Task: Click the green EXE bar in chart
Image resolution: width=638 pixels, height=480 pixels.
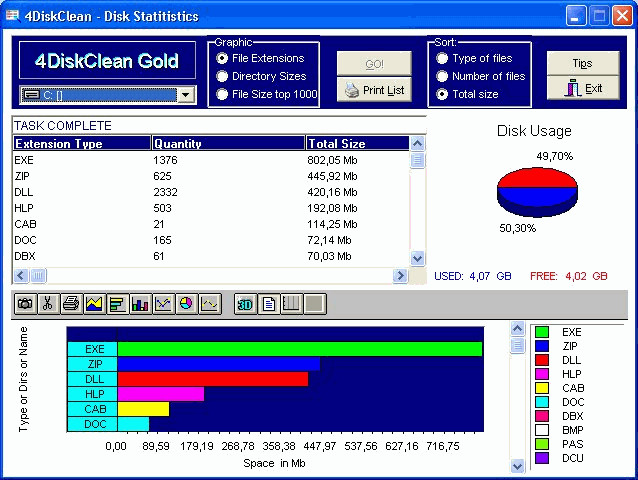Action: click(300, 349)
